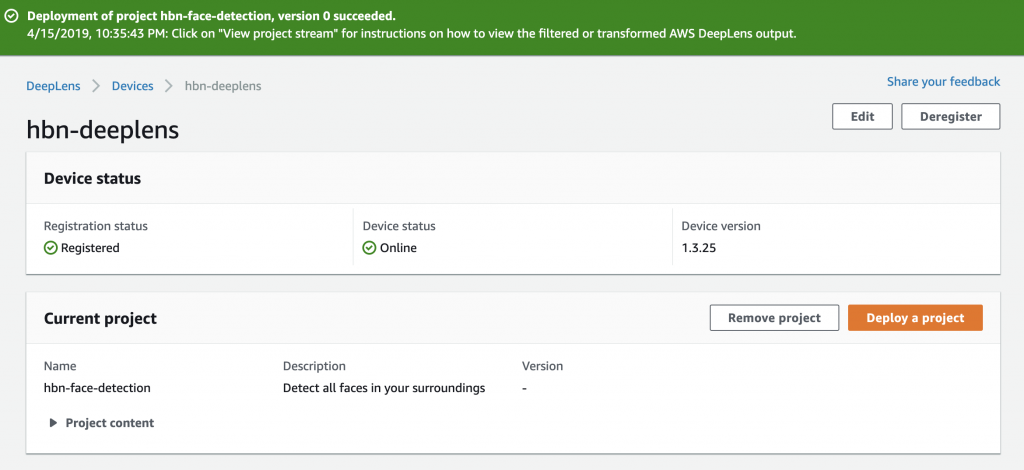Click the first breadcrumb chevron after DeepLens

coord(96,86)
